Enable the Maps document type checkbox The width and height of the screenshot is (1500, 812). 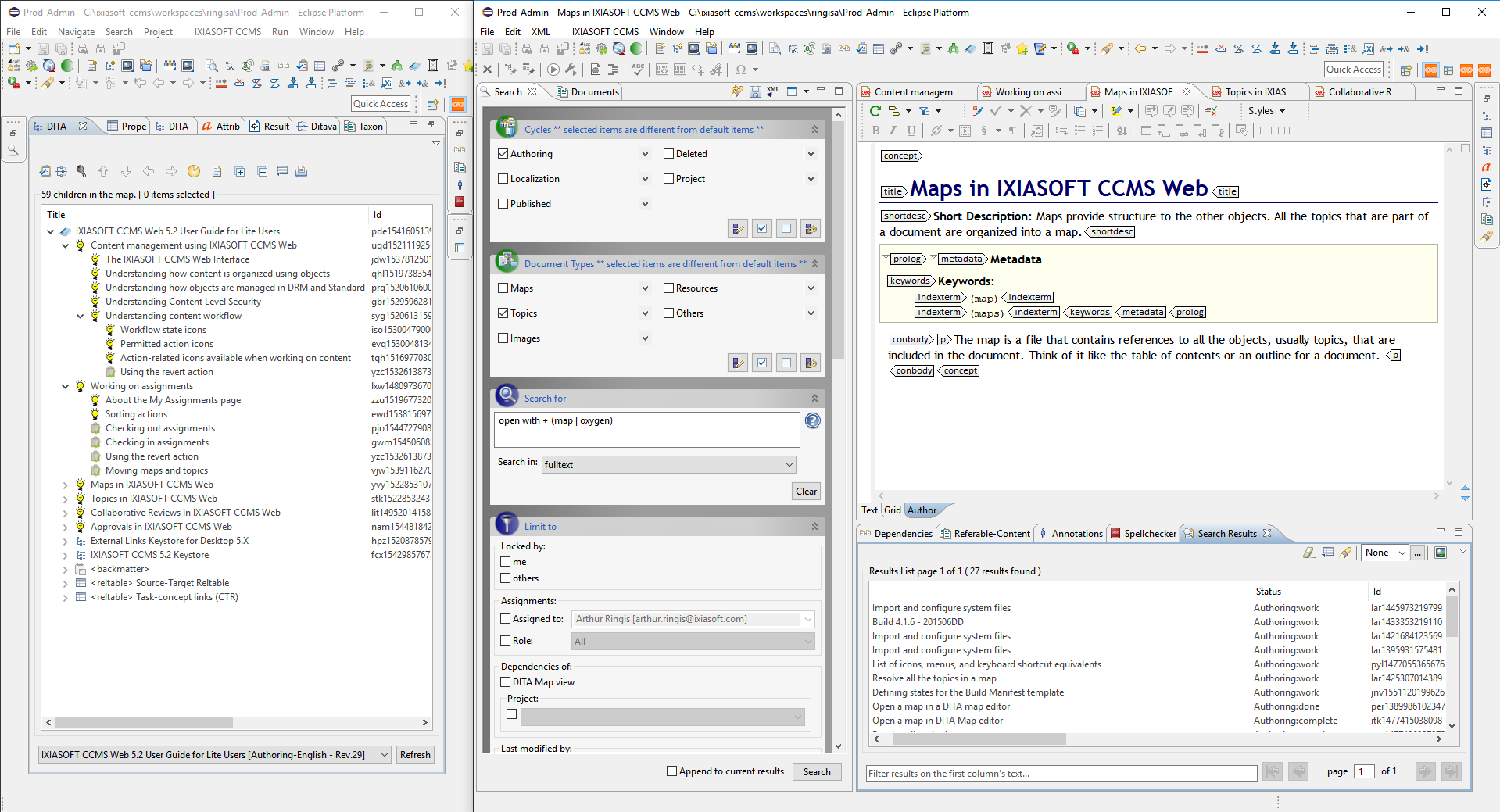(x=503, y=288)
